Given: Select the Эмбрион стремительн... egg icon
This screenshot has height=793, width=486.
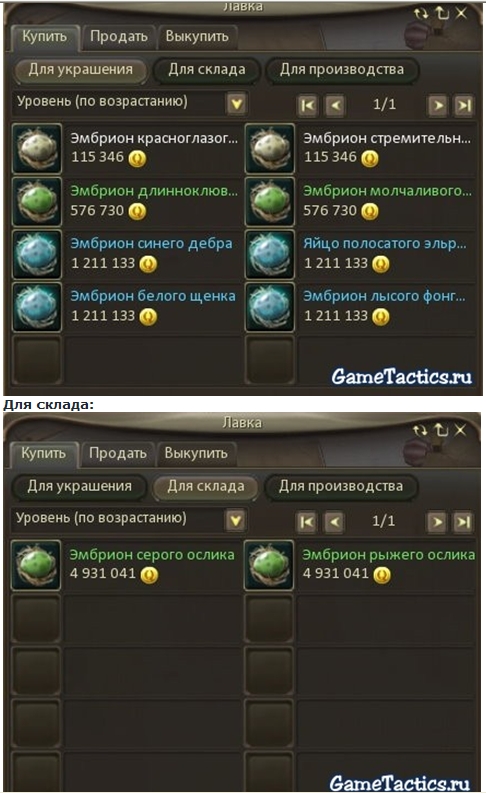Looking at the screenshot, I should pyautogui.click(x=270, y=149).
